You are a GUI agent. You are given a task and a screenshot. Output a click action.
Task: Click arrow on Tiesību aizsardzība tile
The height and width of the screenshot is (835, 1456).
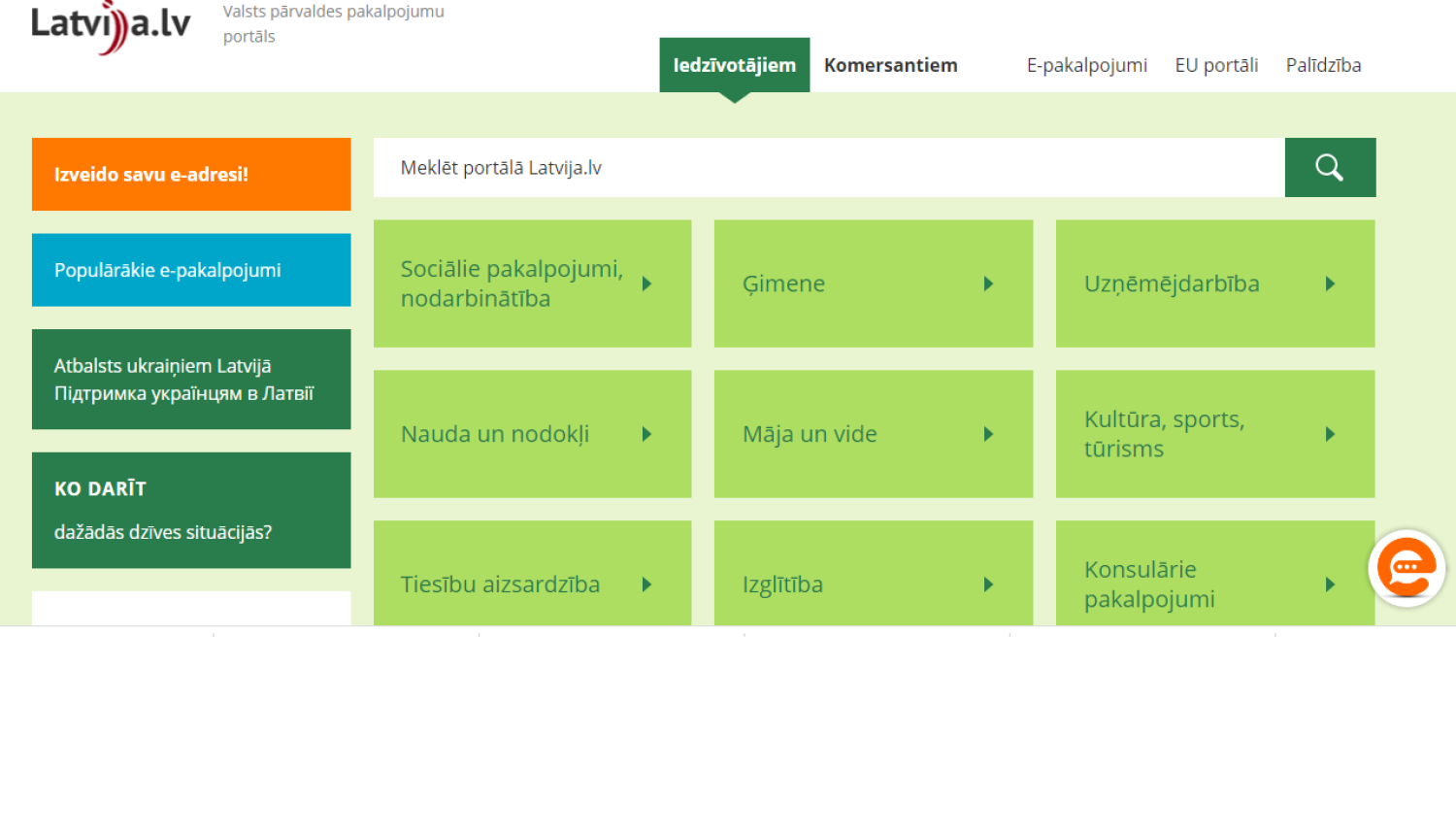pyautogui.click(x=646, y=584)
